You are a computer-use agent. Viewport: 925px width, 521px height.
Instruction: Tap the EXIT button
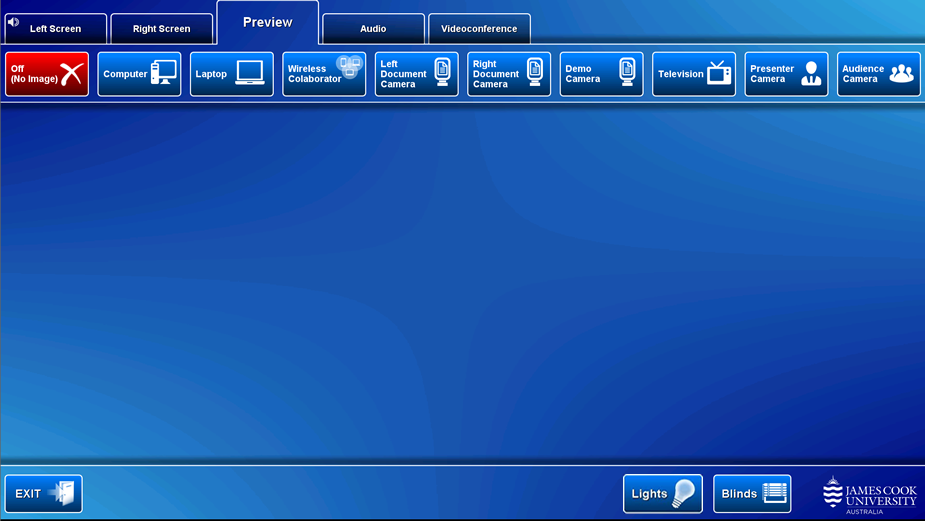click(x=44, y=493)
